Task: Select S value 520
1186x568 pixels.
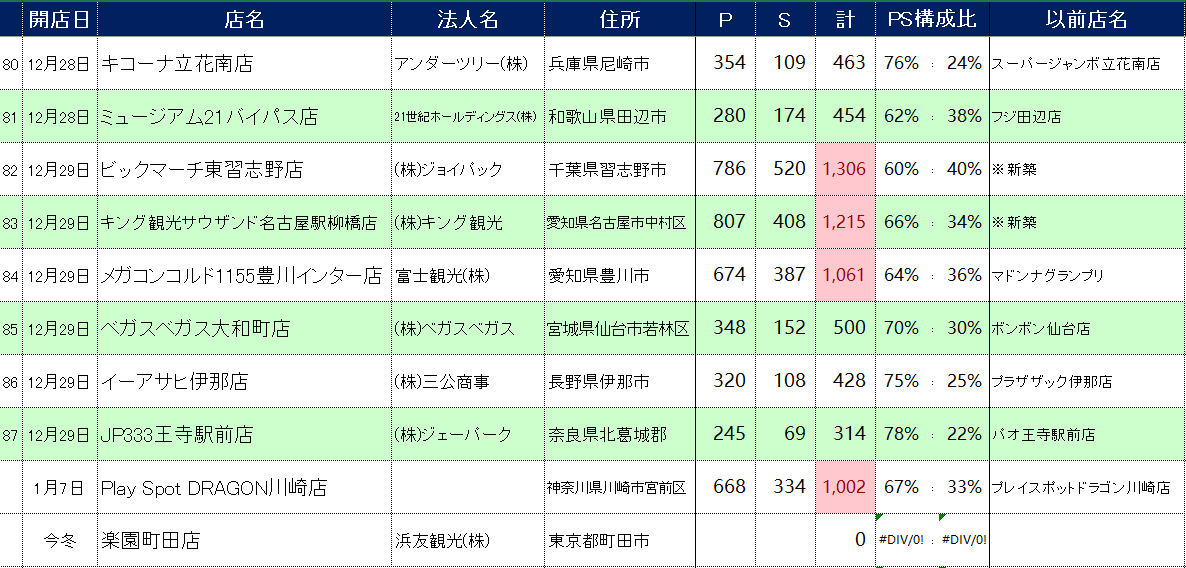Action: click(789, 169)
